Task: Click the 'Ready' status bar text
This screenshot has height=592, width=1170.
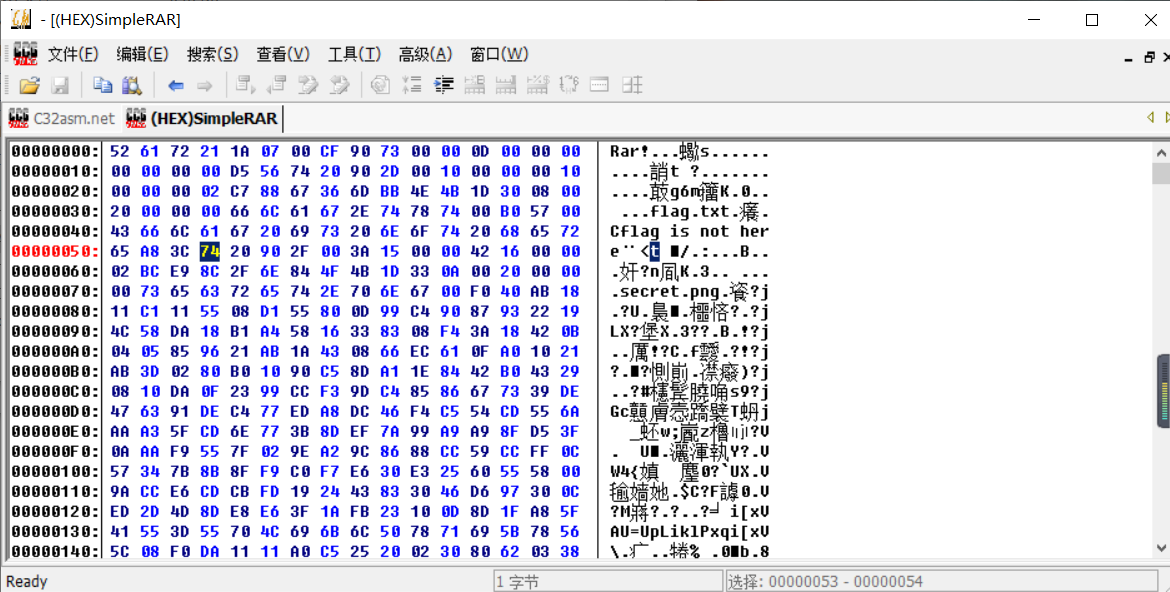Action: (x=27, y=582)
